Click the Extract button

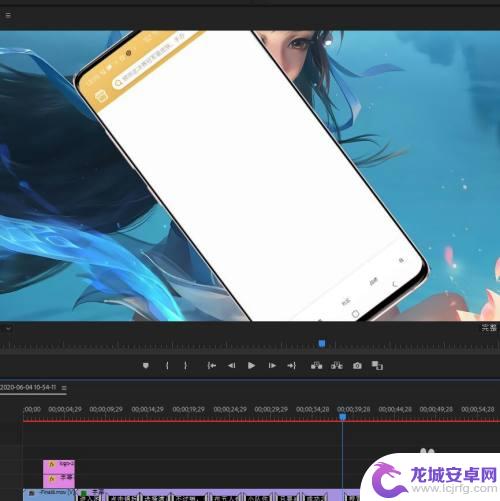click(x=337, y=366)
